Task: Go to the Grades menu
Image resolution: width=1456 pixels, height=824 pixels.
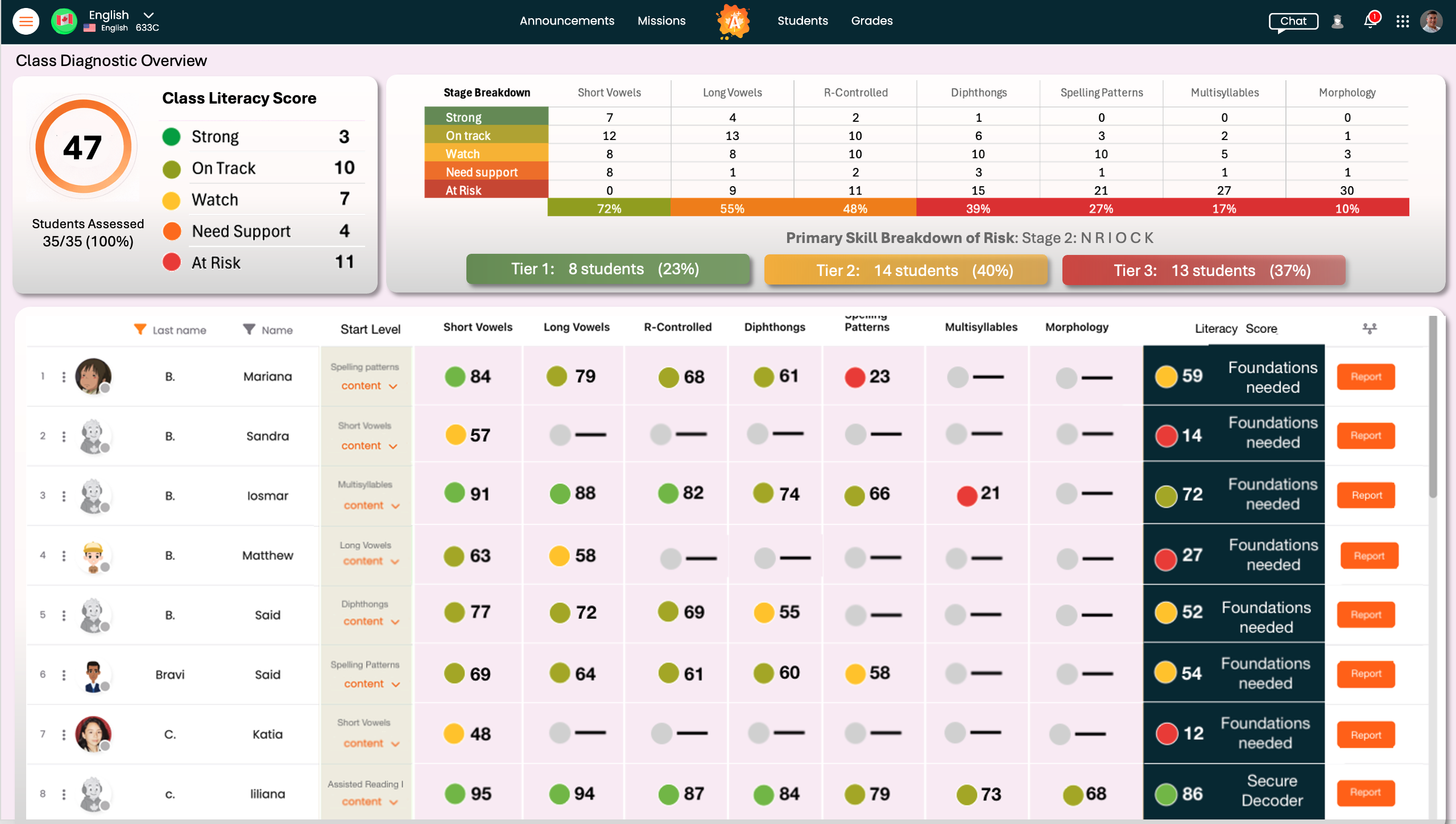Action: point(871,21)
